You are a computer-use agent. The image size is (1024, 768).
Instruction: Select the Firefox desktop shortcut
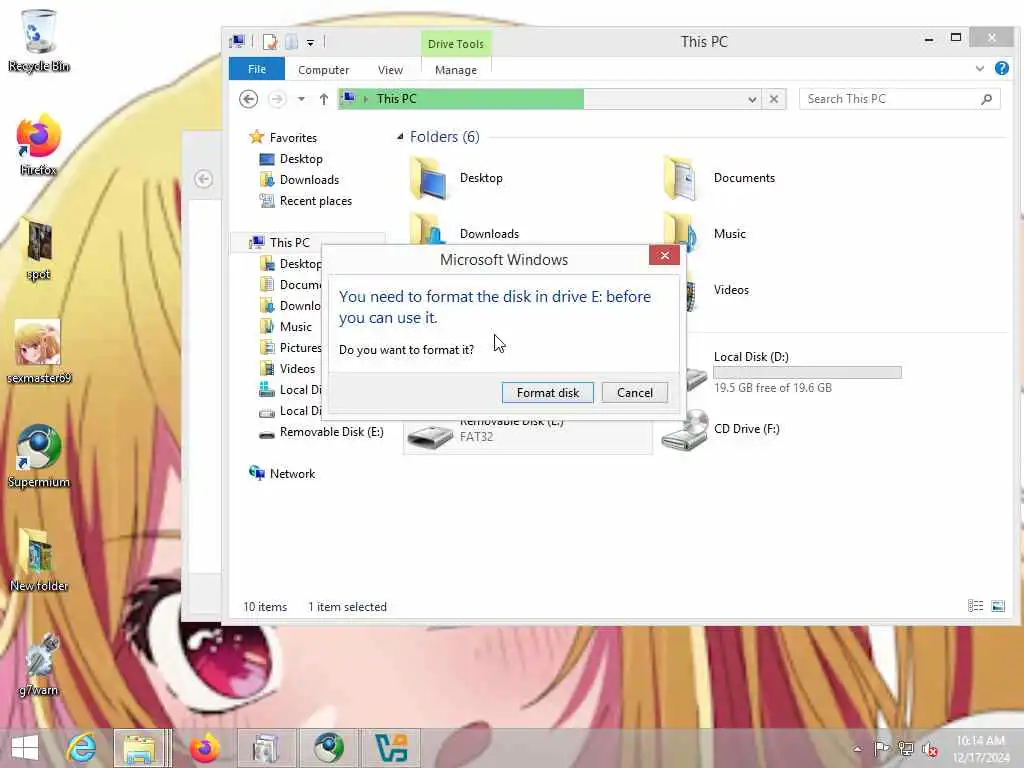click(x=38, y=144)
